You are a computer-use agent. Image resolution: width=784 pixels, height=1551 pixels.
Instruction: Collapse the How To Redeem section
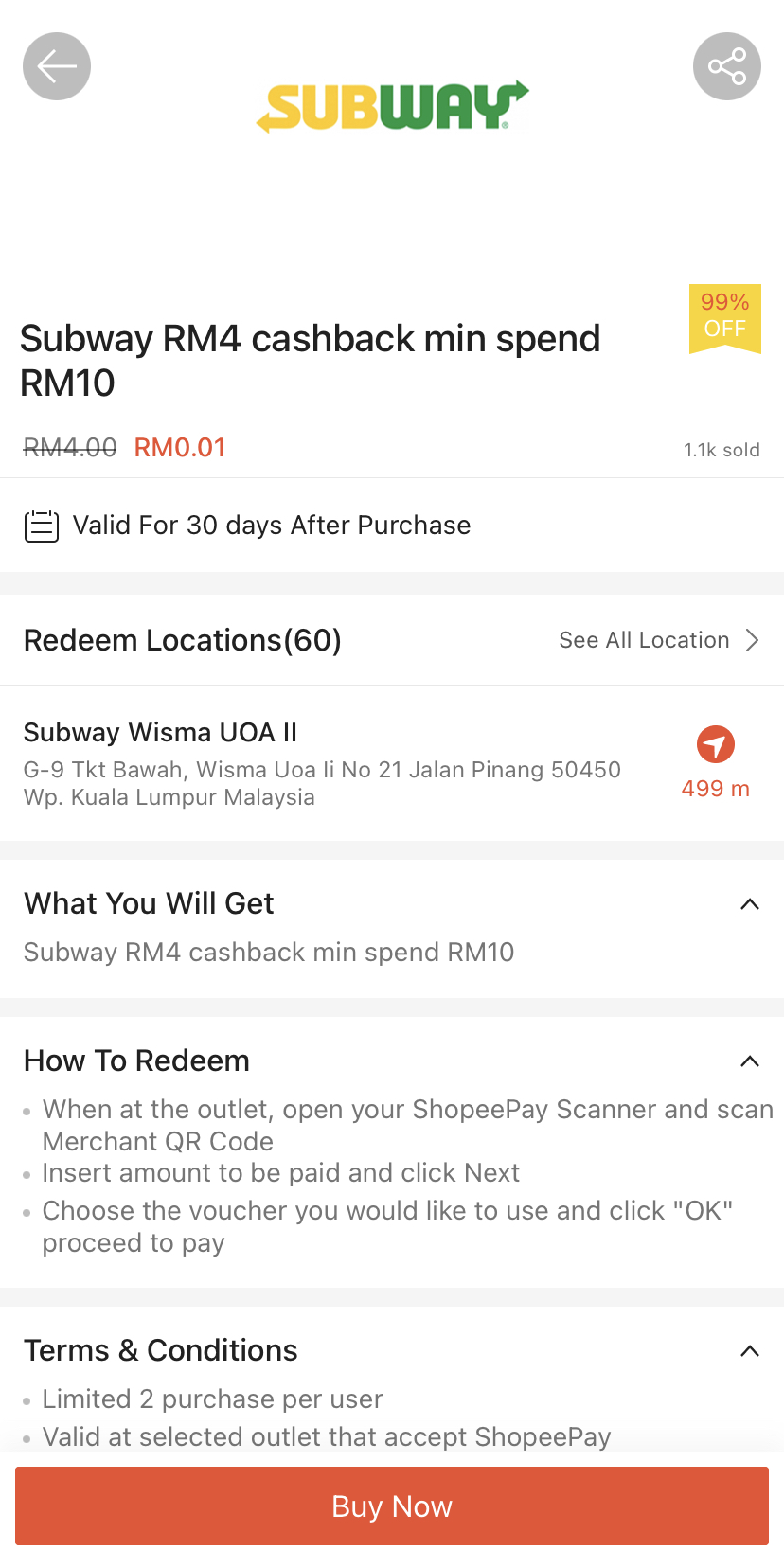point(750,1061)
